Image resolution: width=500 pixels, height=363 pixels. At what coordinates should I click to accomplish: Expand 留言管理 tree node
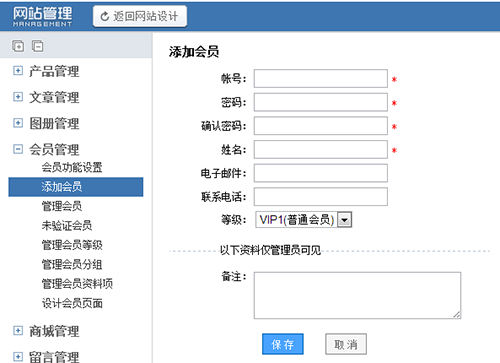18,356
